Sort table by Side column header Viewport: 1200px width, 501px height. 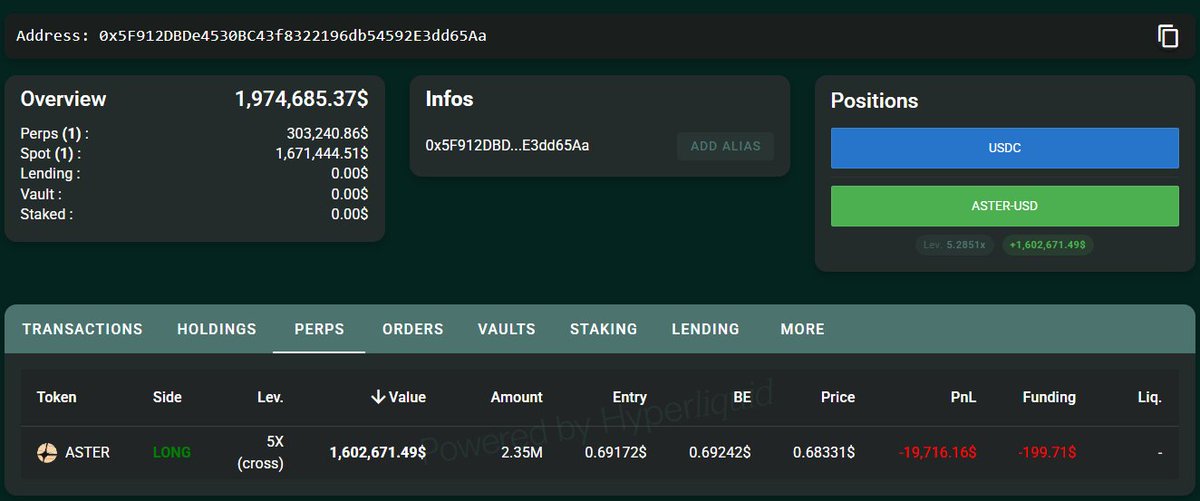pyautogui.click(x=167, y=397)
